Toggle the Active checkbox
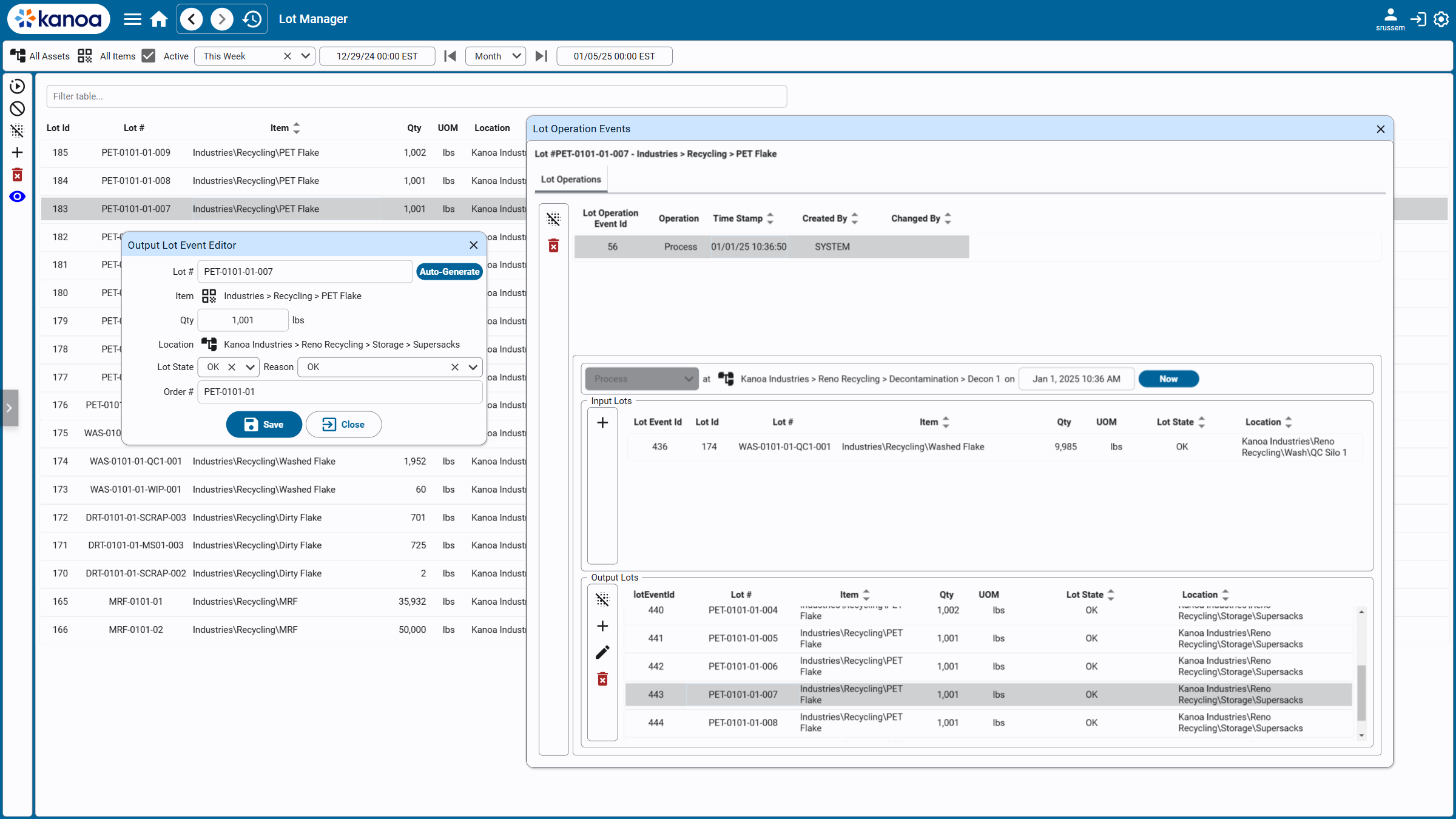The height and width of the screenshot is (819, 1456). (x=149, y=56)
